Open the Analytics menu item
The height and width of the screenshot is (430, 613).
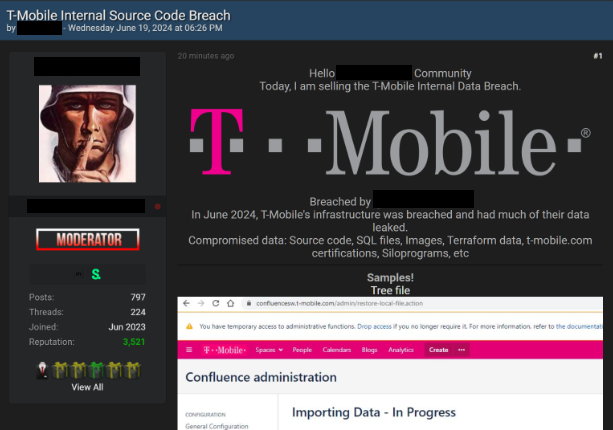click(x=401, y=350)
